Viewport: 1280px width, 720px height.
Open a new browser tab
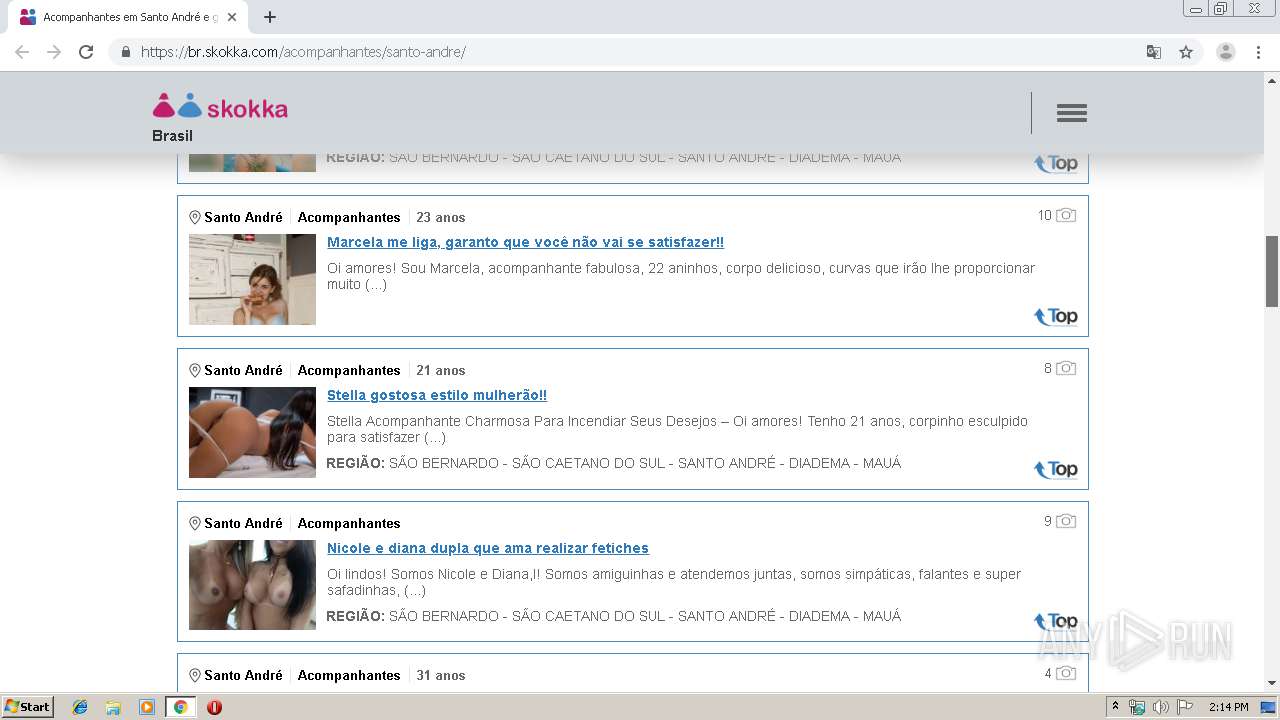pos(270,17)
